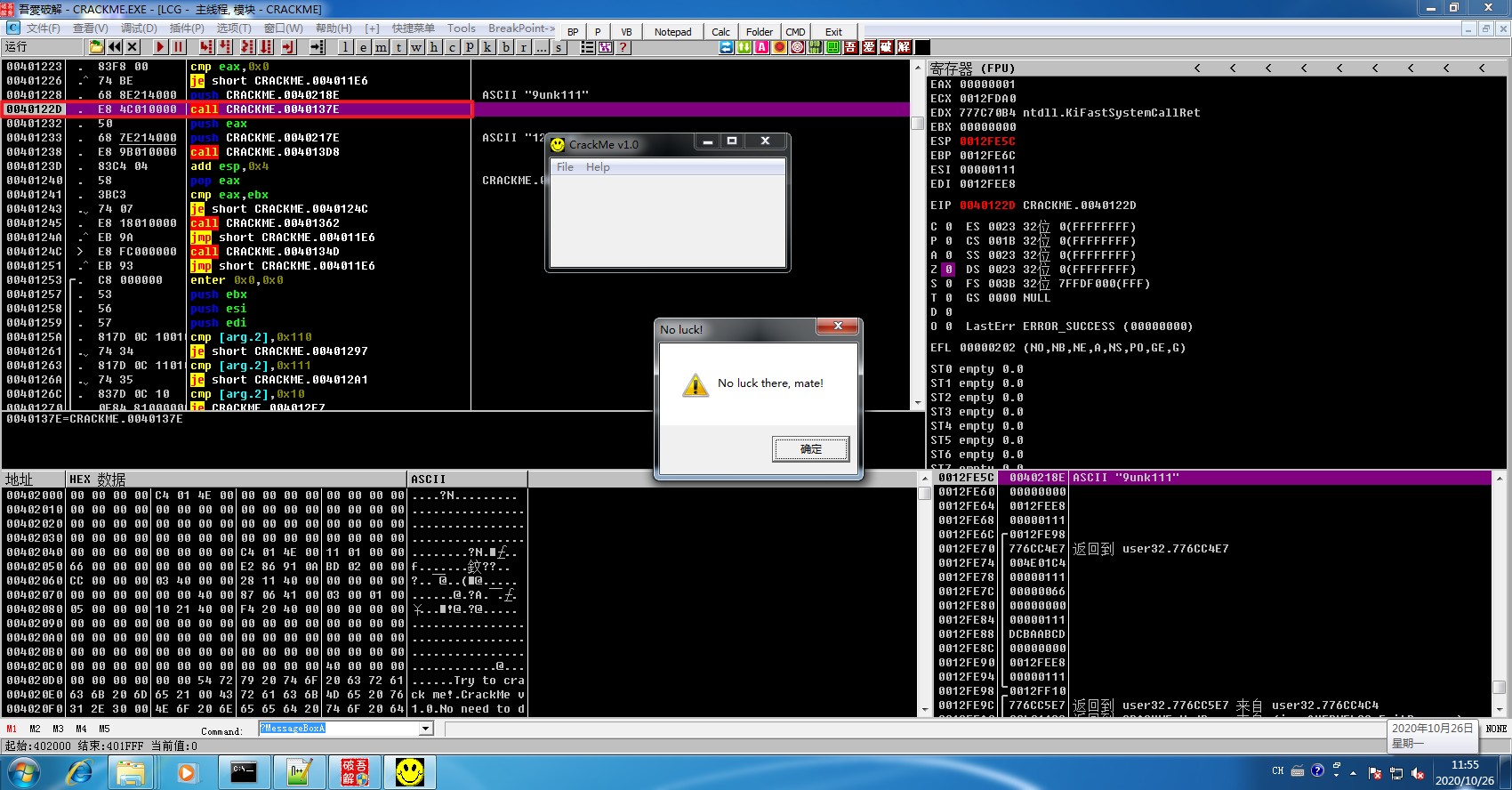This screenshot has width=1512, height=790.
Task: Launch Calc from shortcut bar
Action: point(720,32)
